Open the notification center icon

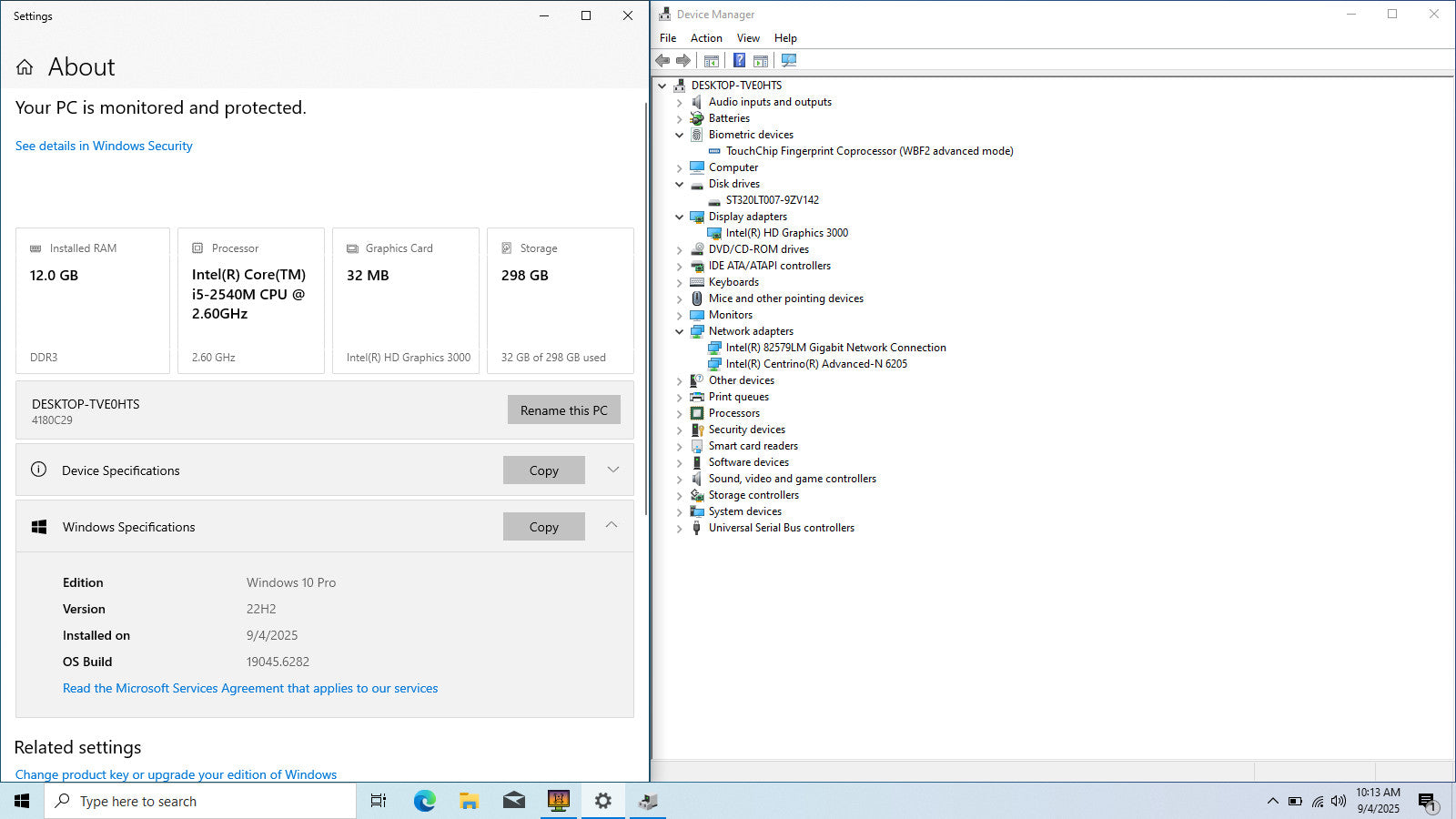pos(1427,802)
